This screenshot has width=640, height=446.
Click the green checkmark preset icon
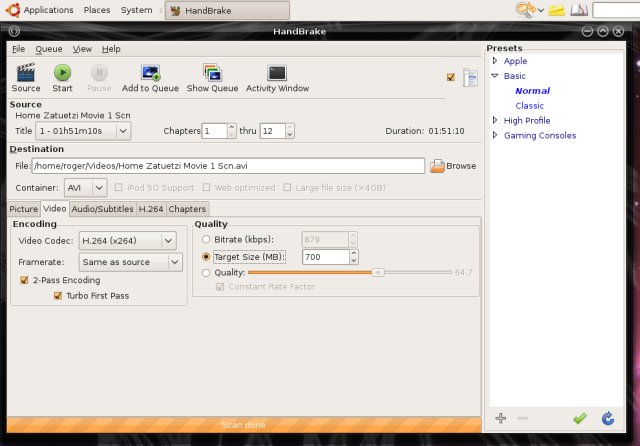pos(579,418)
